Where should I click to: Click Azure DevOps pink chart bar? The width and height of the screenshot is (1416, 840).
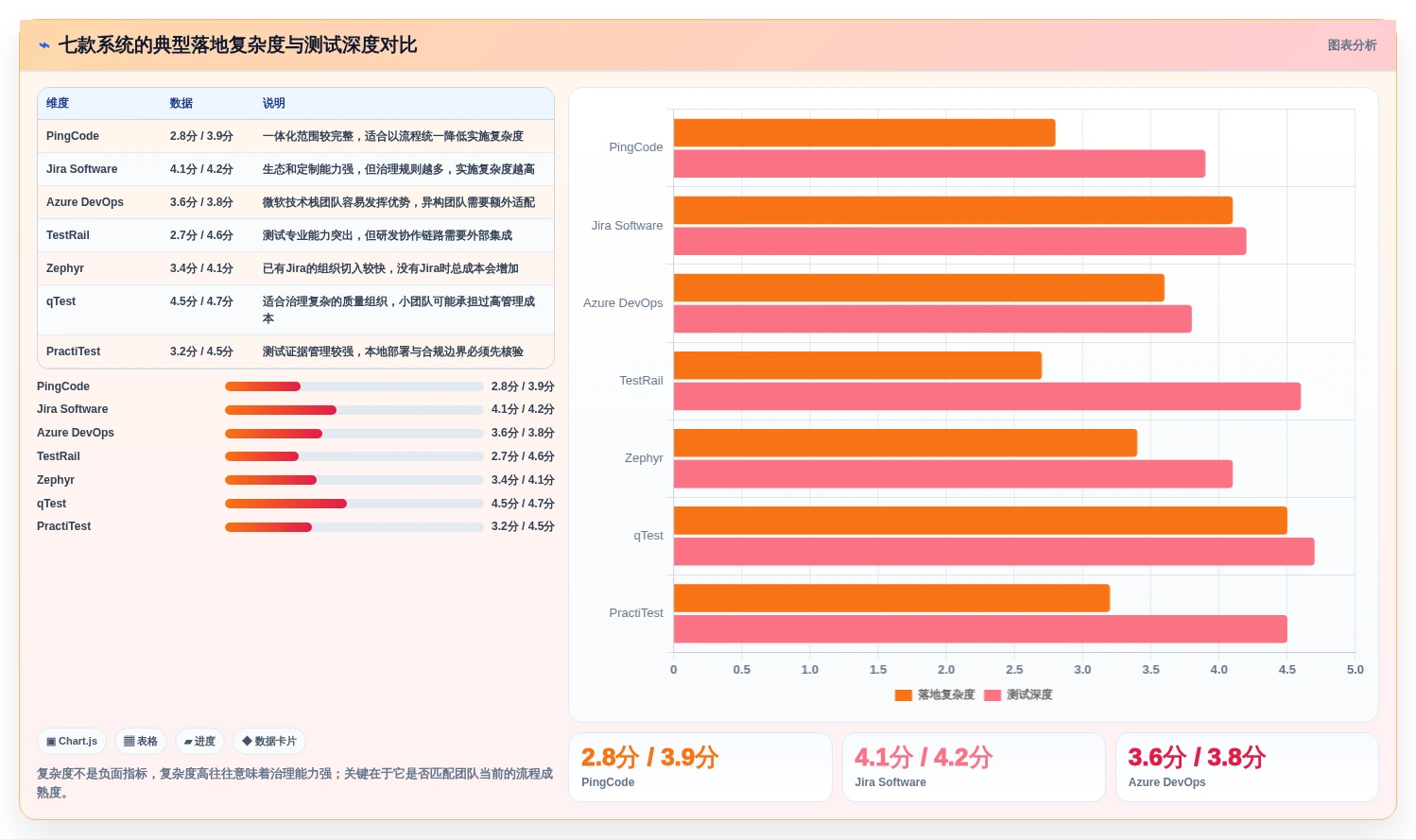coord(932,318)
